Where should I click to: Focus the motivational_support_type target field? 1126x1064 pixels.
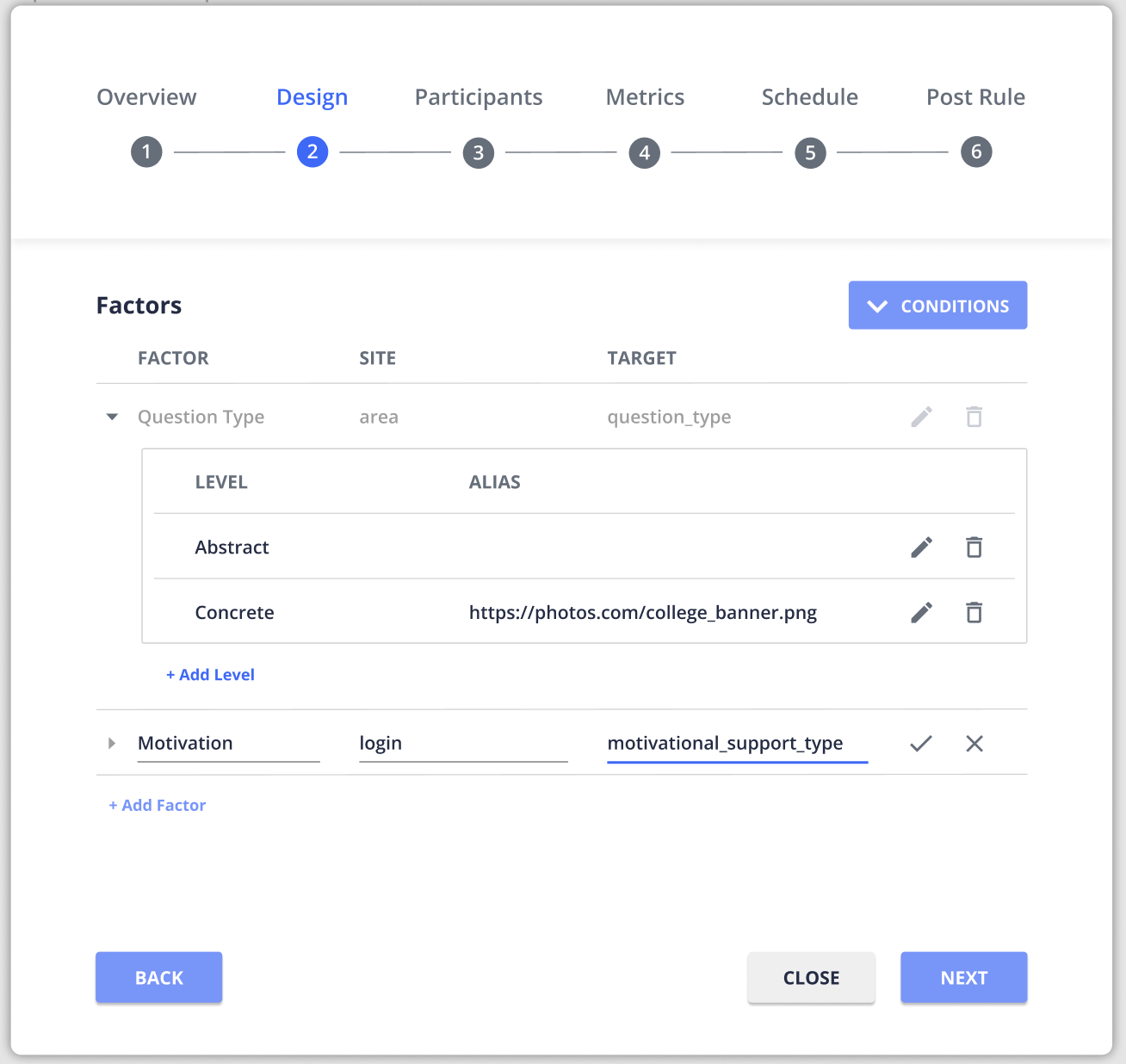pyautogui.click(x=737, y=744)
